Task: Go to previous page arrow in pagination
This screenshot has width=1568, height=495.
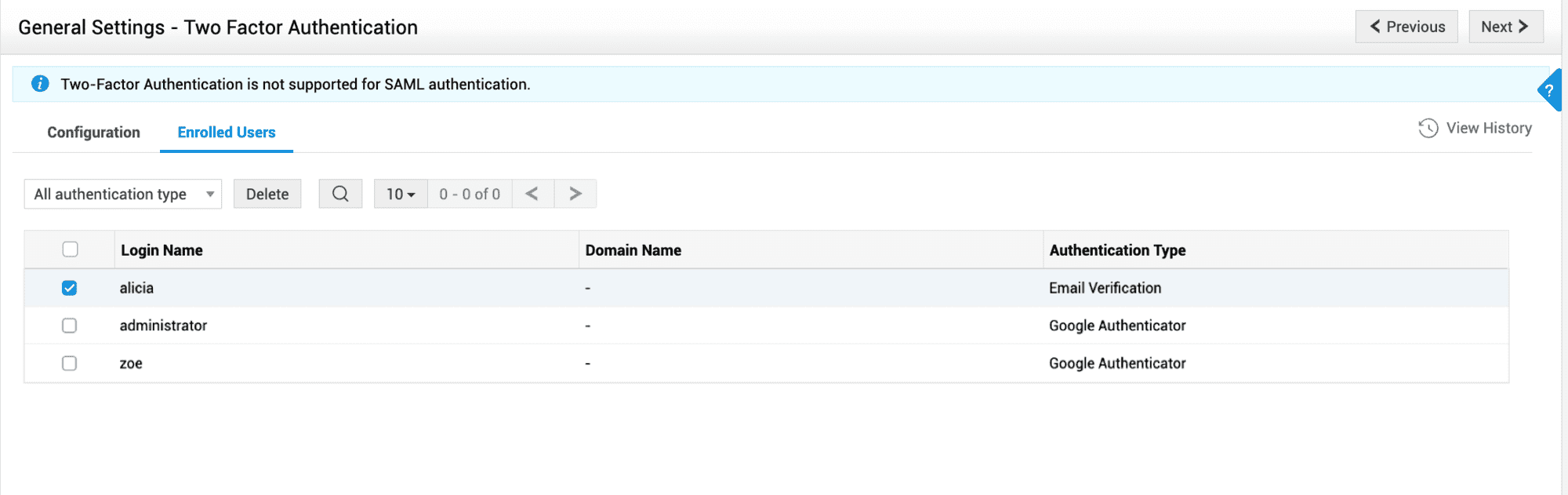Action: tap(532, 194)
